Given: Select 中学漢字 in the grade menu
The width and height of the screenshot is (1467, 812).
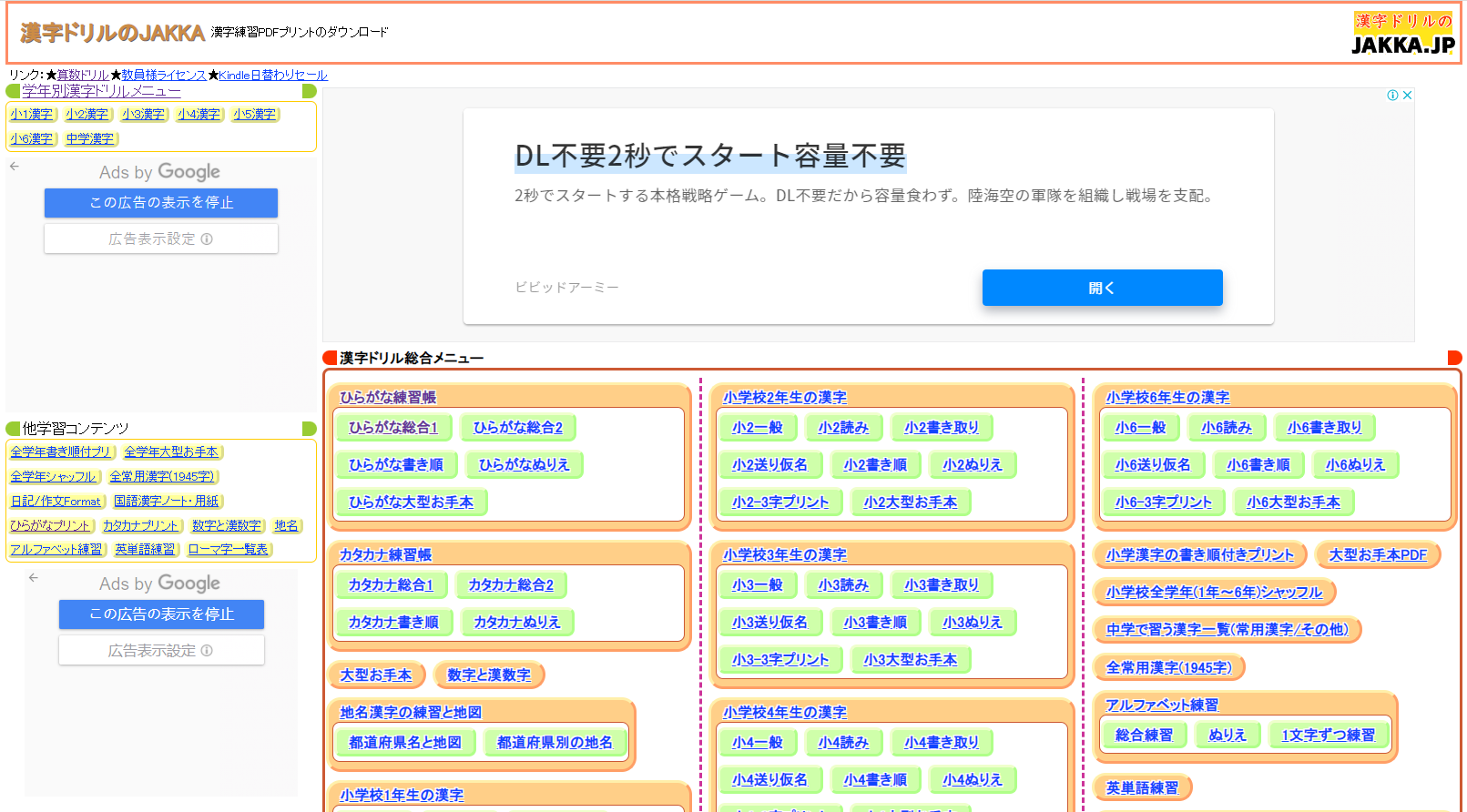Looking at the screenshot, I should point(90,139).
